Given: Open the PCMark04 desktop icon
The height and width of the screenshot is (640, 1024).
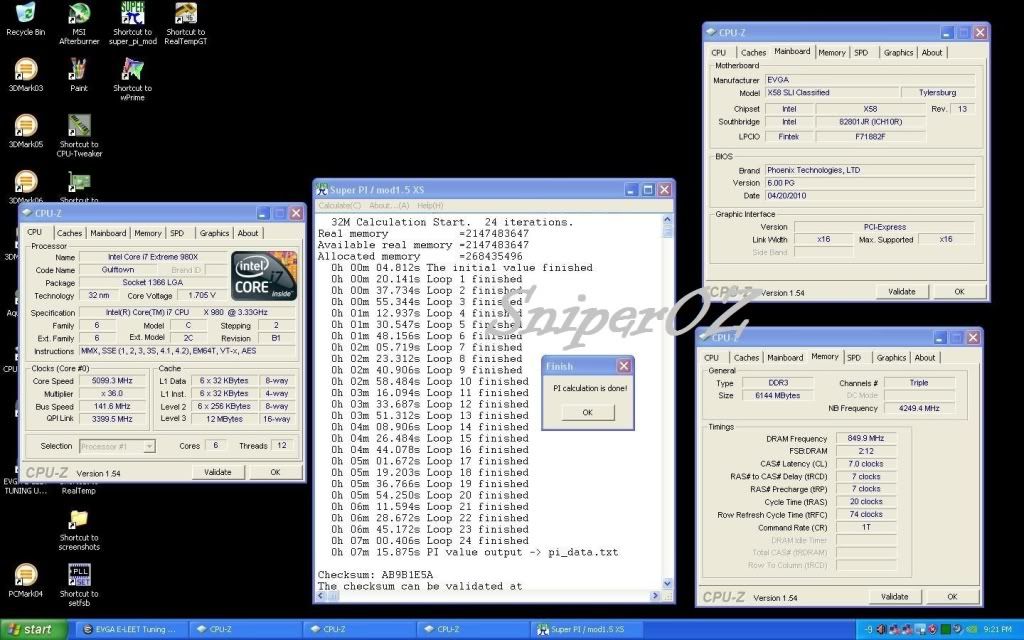Looking at the screenshot, I should [25, 576].
